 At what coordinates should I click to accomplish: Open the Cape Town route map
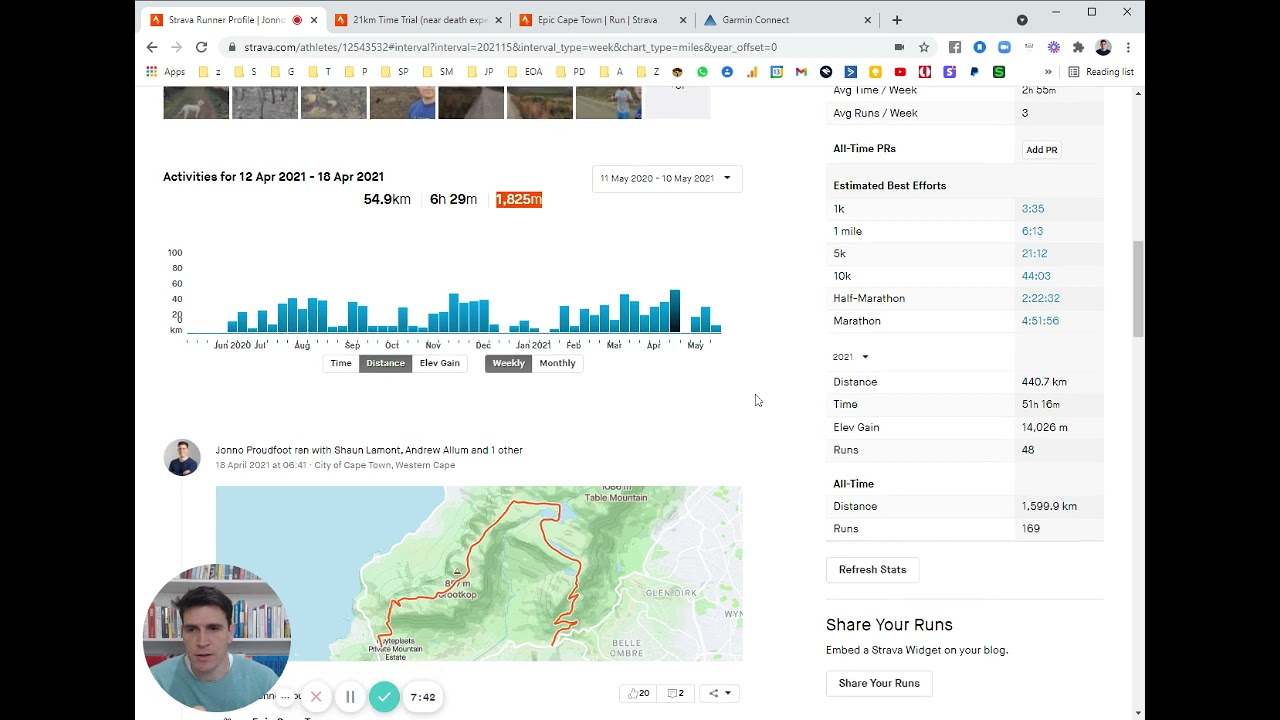479,573
